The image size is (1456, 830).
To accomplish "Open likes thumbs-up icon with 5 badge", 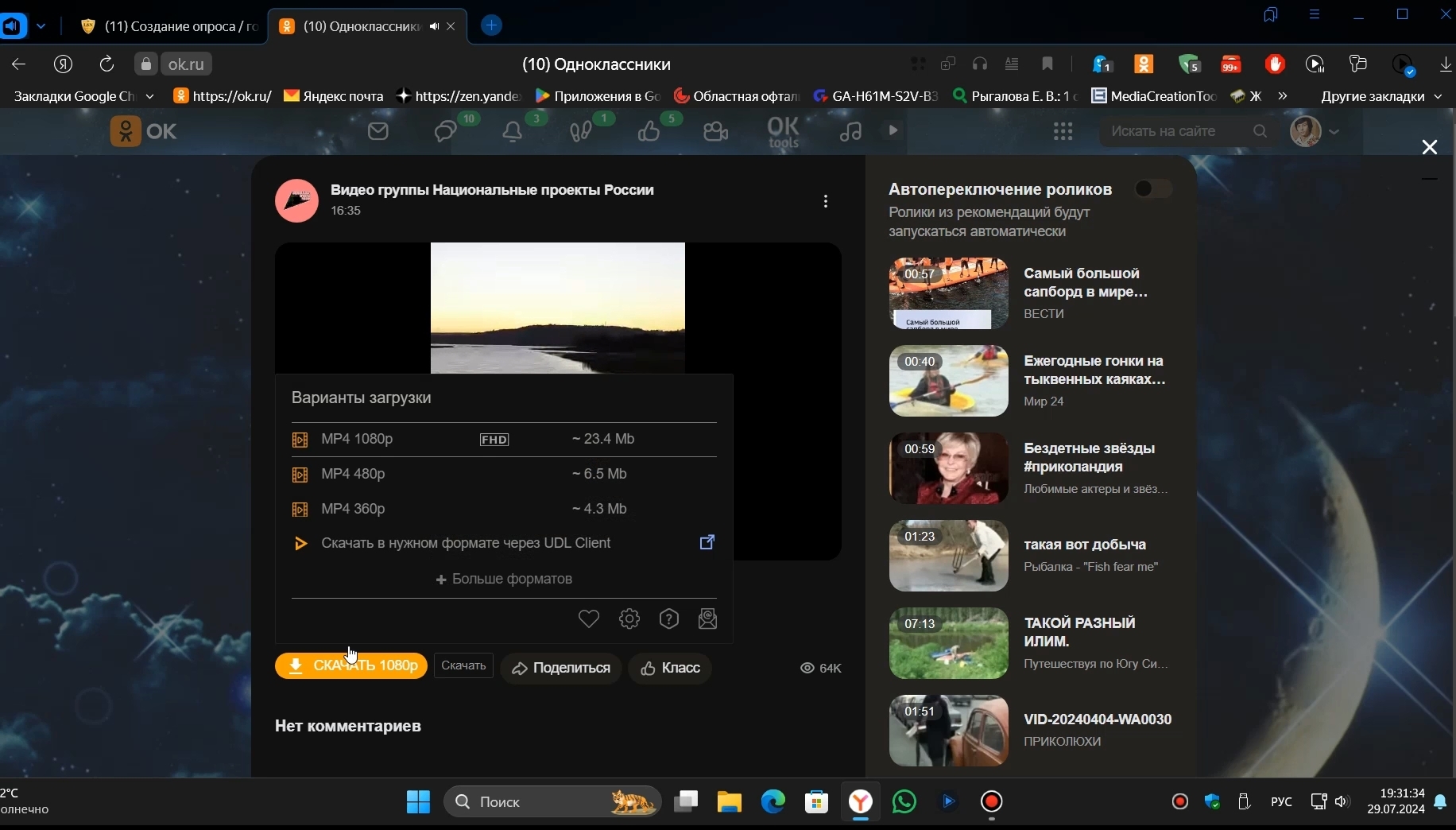I will (x=652, y=132).
